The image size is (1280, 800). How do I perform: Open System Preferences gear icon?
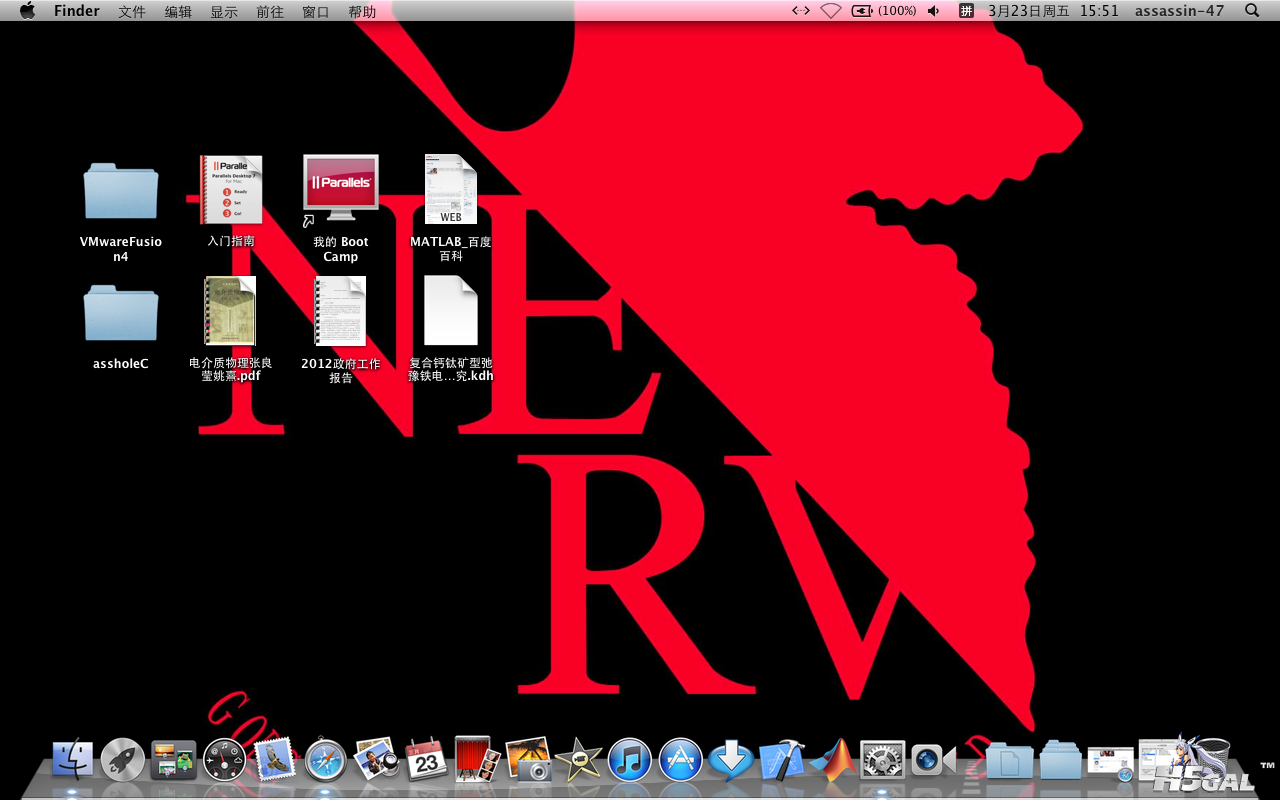pyautogui.click(x=883, y=760)
